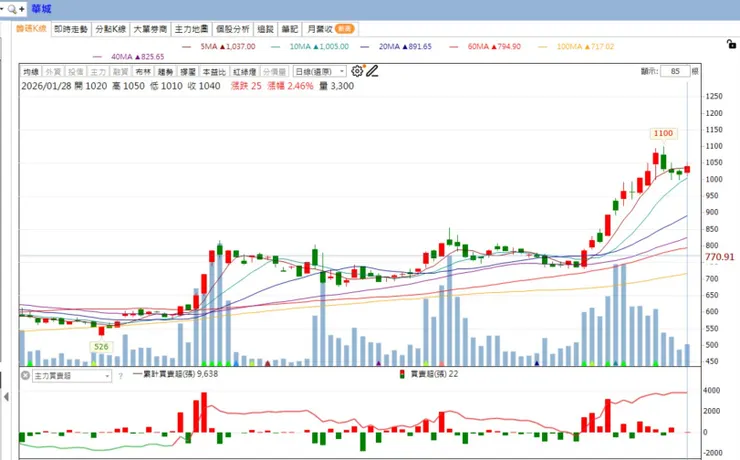Image resolution: width=740 pixels, height=460 pixels.
Task: Toggle the 融資 overlay button
Action: coord(120,72)
